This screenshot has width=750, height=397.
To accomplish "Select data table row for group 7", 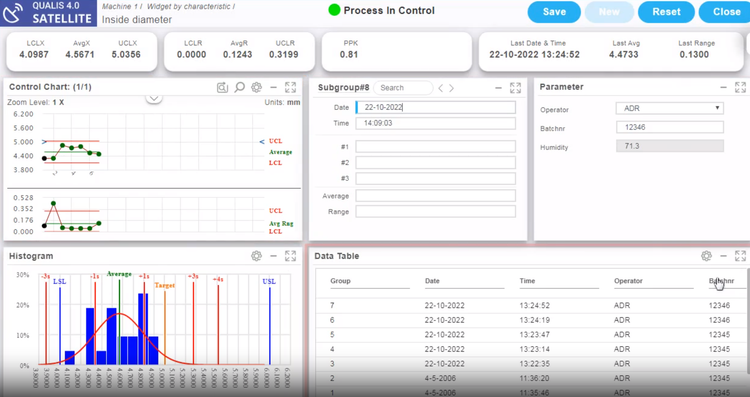I will tap(531, 306).
